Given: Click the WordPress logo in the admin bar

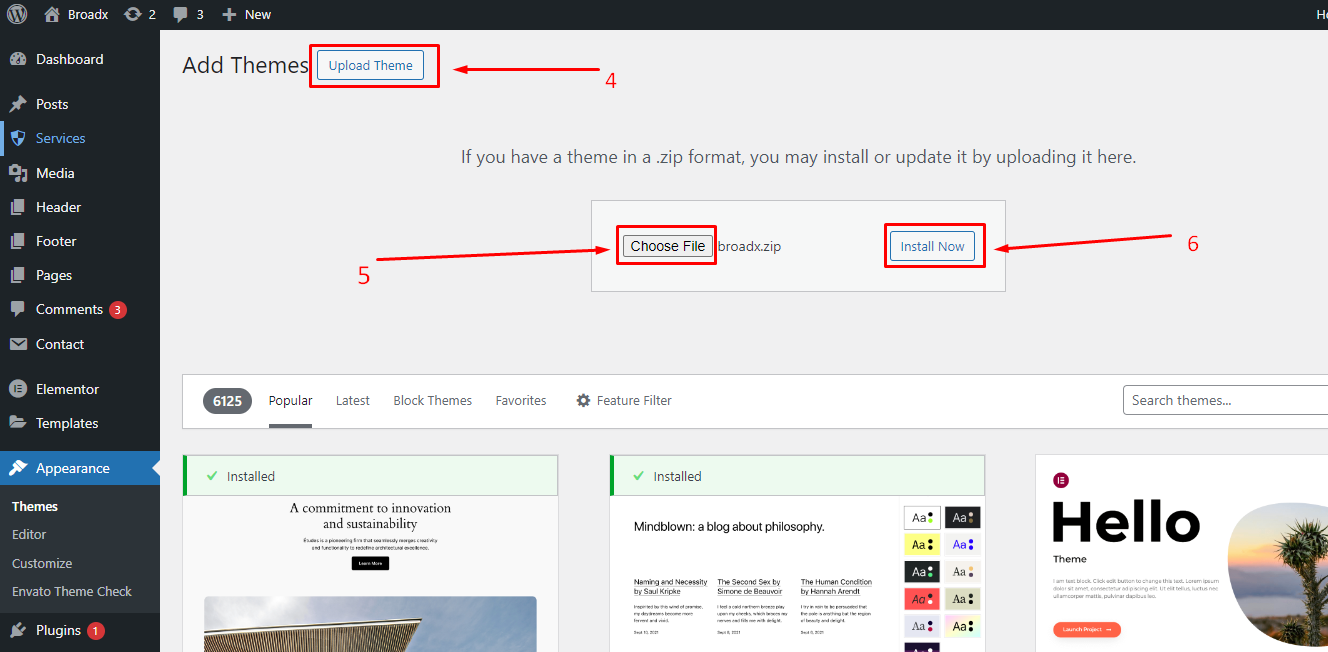Looking at the screenshot, I should click(x=17, y=14).
